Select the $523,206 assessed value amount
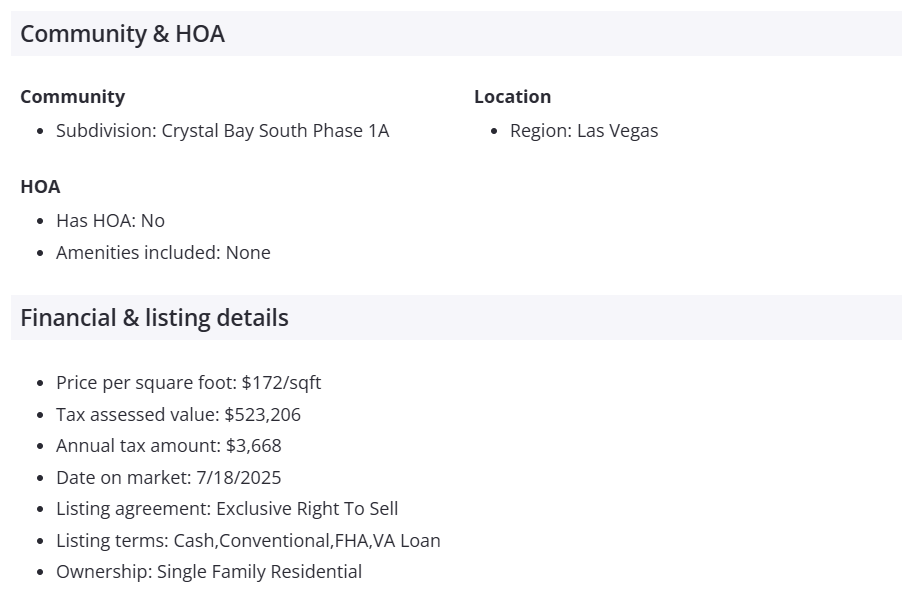 (262, 415)
